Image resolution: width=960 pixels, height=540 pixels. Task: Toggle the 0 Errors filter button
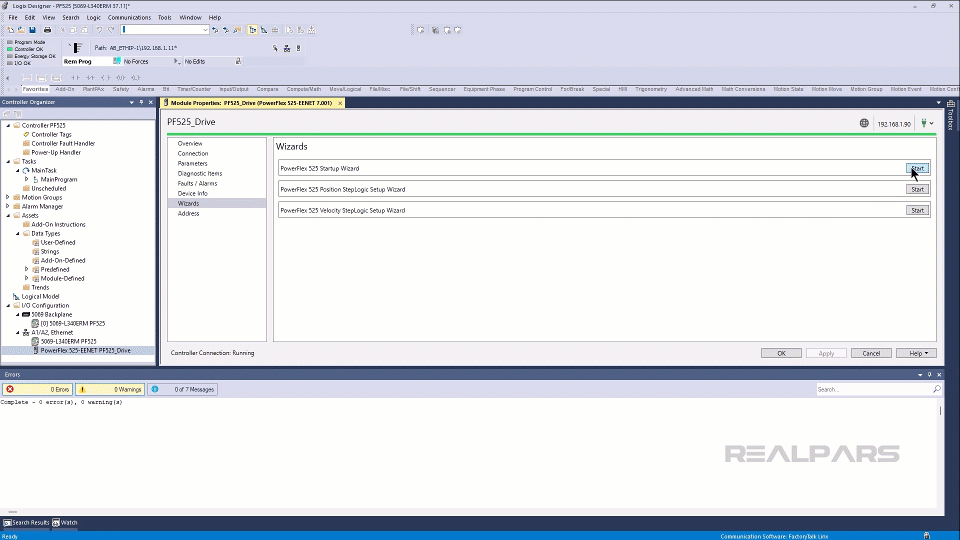tap(37, 389)
